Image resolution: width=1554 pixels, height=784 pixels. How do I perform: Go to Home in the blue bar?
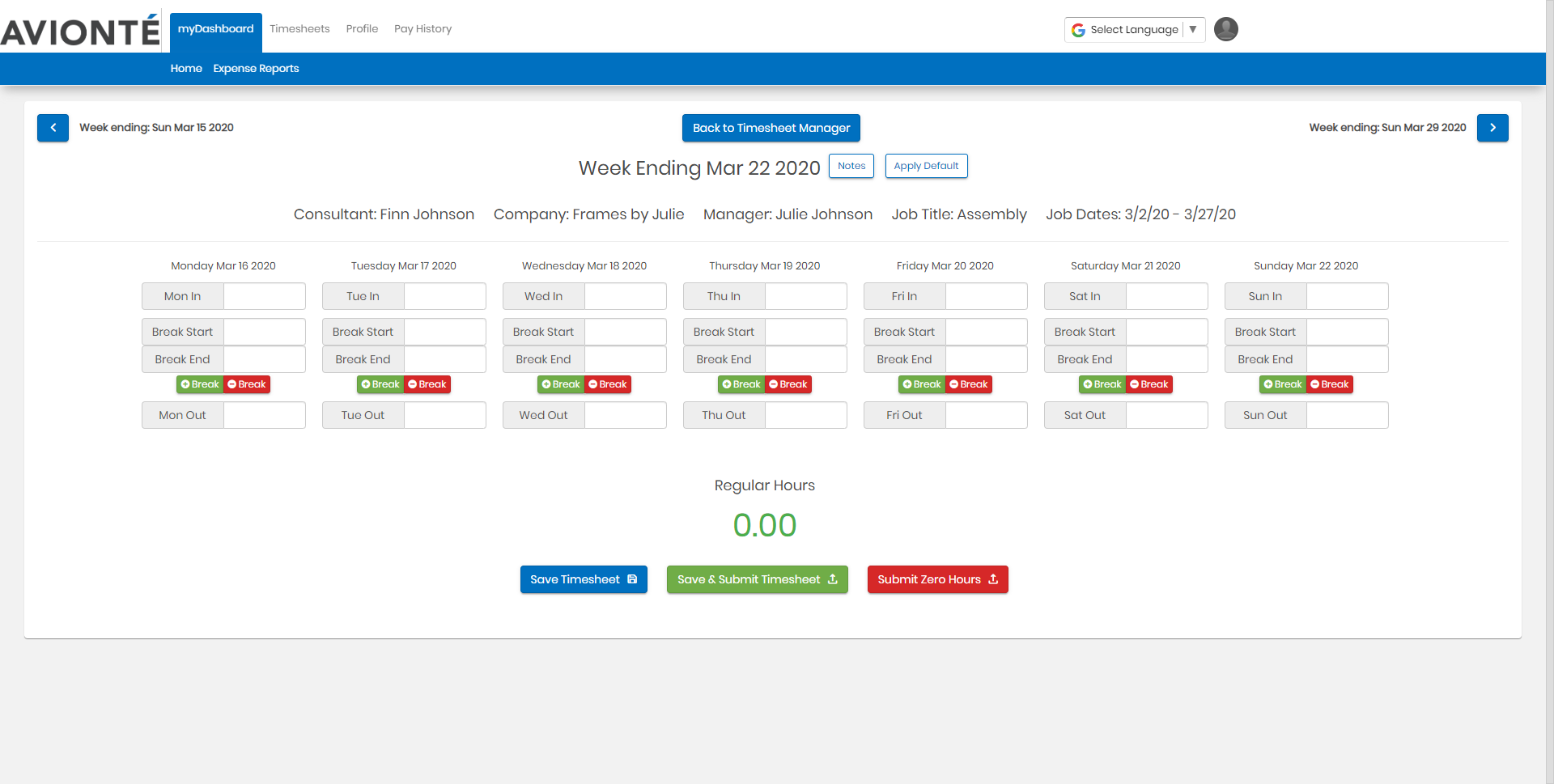tap(186, 69)
